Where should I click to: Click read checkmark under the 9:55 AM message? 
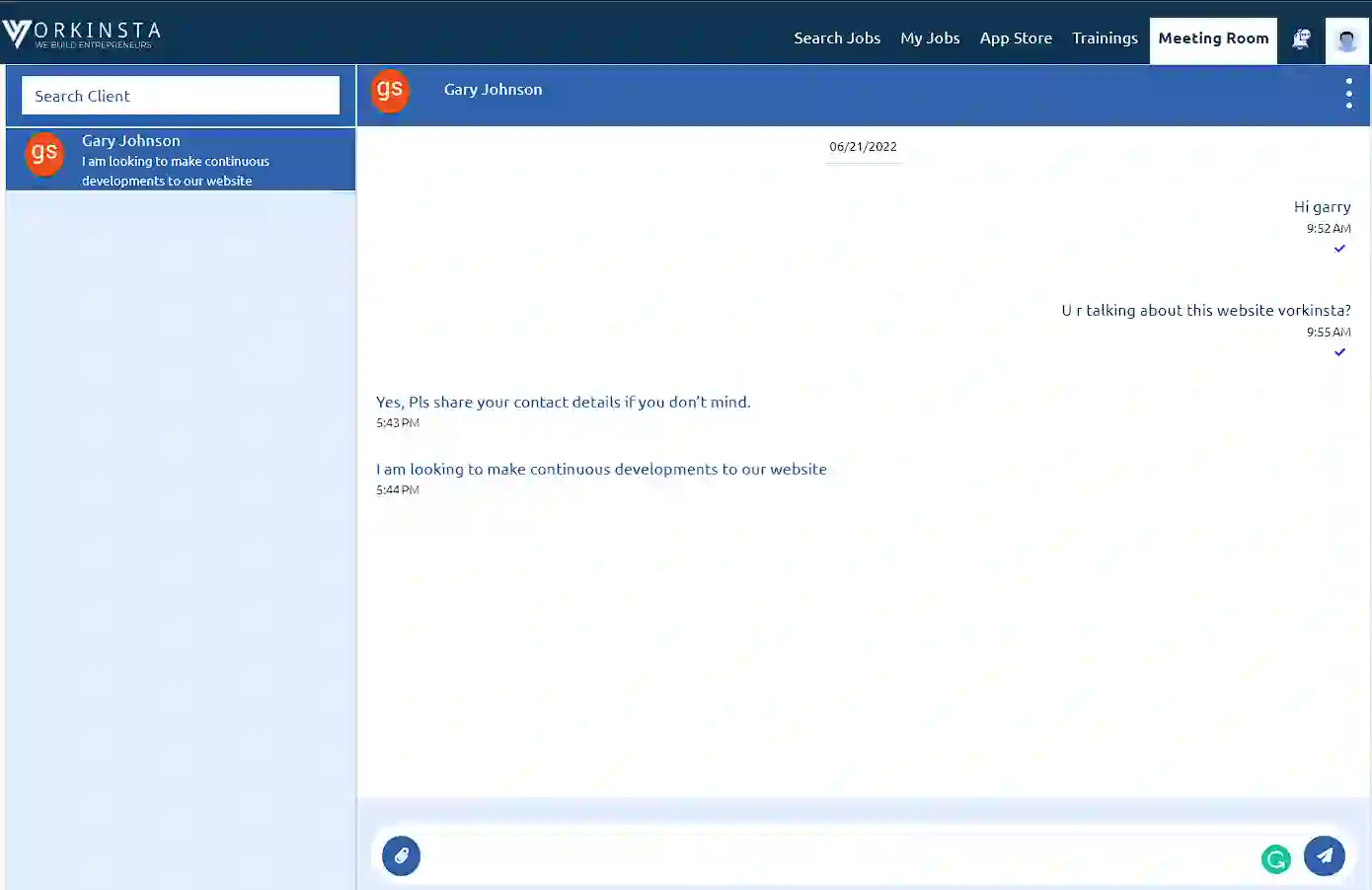pos(1339,352)
